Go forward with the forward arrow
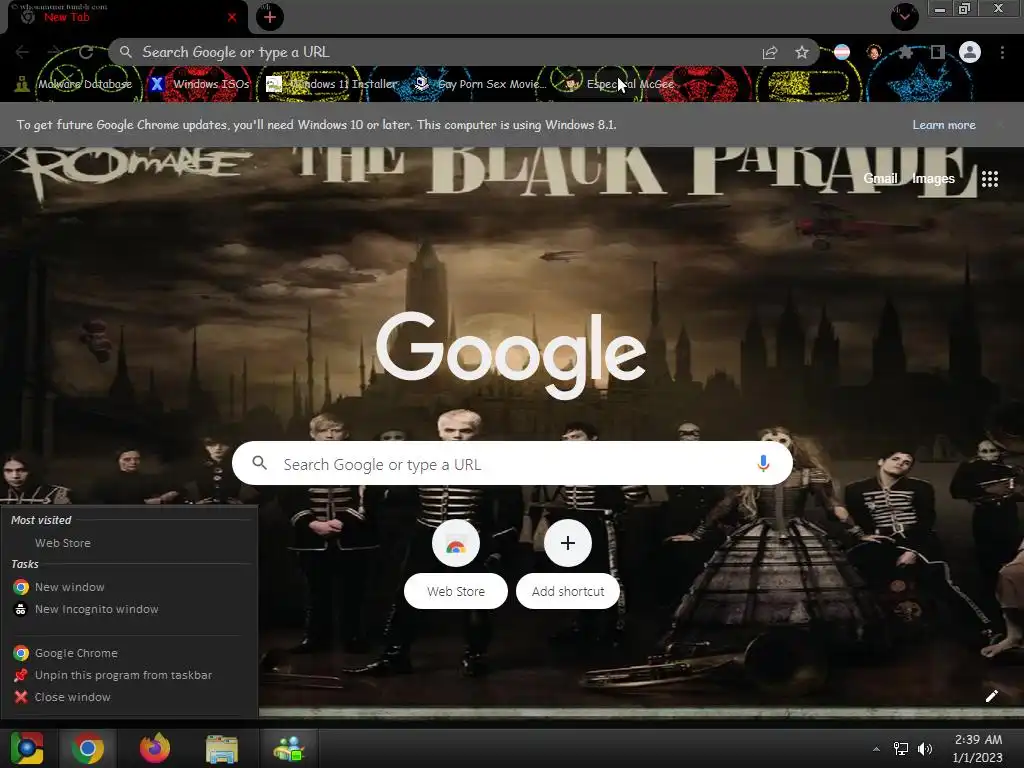This screenshot has height=768, width=1024. (x=54, y=52)
